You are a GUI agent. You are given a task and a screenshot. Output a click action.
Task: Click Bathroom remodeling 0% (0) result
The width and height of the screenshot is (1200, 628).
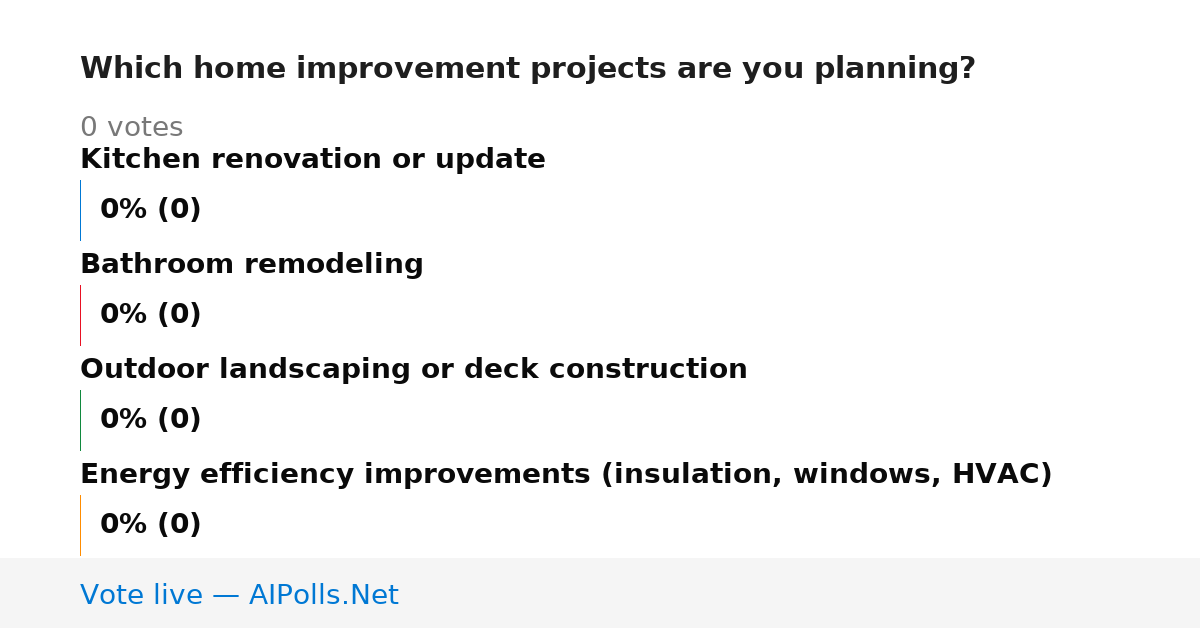pyautogui.click(x=151, y=315)
